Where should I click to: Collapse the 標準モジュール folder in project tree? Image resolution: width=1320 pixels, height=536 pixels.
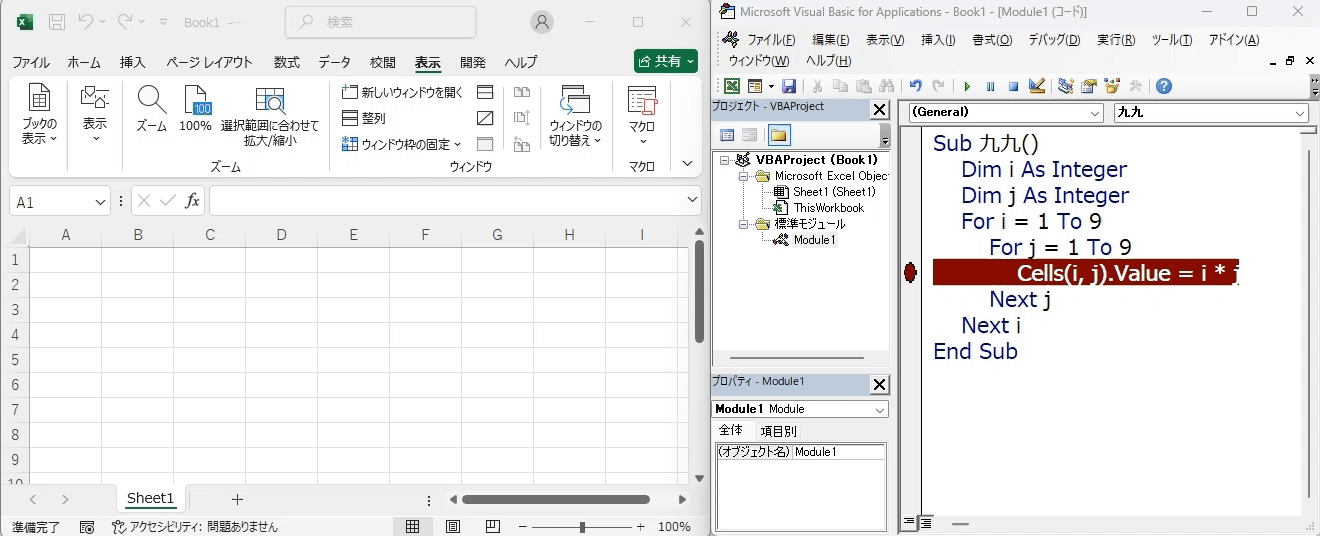coord(744,224)
